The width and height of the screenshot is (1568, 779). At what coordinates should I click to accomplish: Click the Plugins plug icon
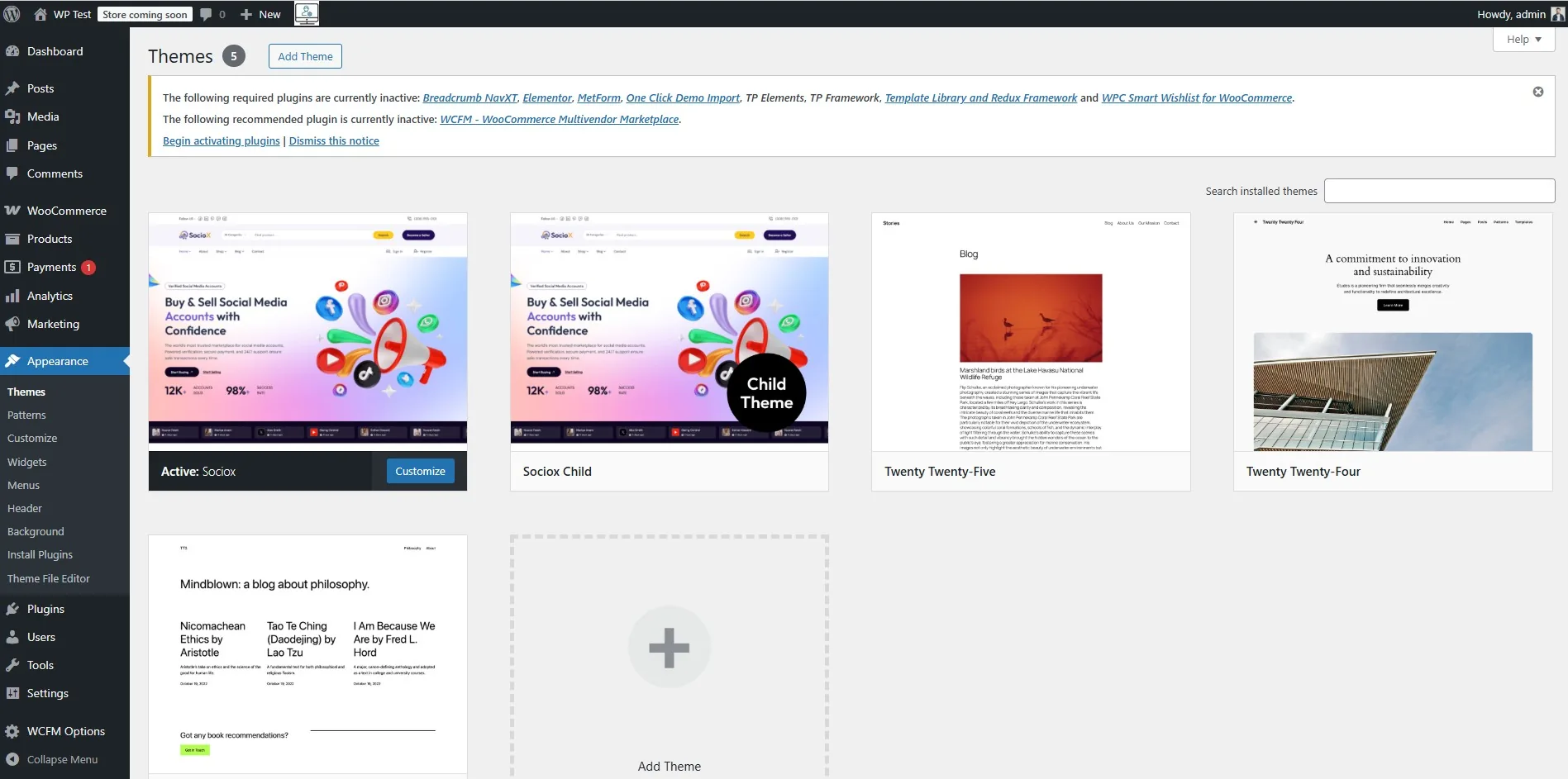click(x=12, y=609)
